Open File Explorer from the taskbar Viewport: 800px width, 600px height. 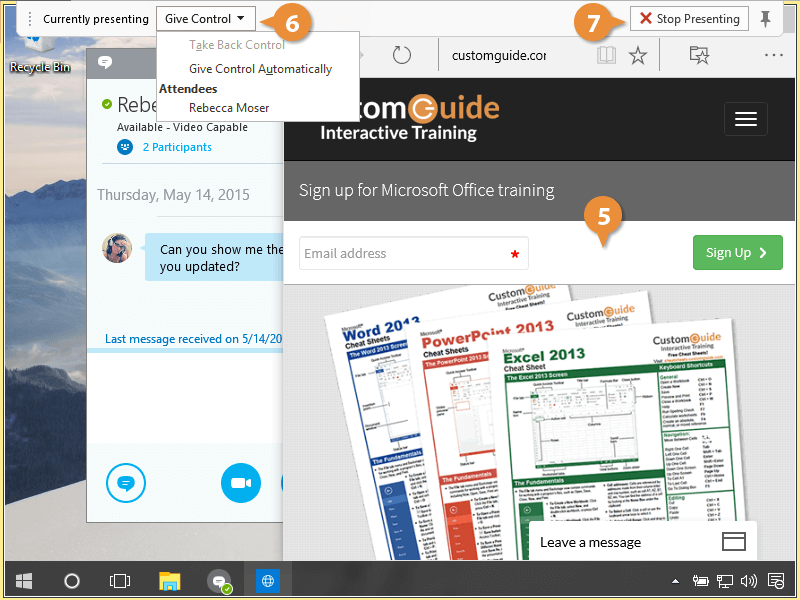click(x=170, y=580)
